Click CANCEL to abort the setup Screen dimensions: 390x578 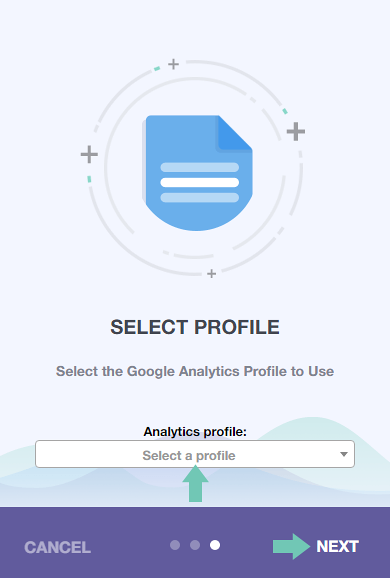click(58, 547)
